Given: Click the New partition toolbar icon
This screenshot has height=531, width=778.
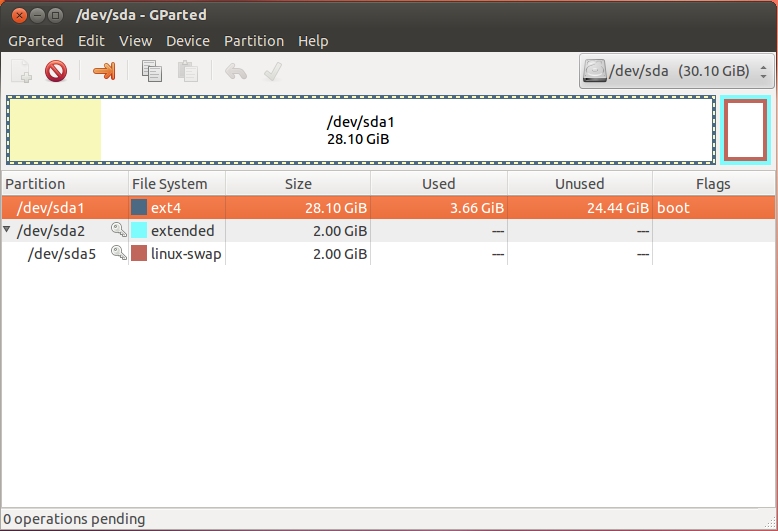Looking at the screenshot, I should pyautogui.click(x=22, y=71).
